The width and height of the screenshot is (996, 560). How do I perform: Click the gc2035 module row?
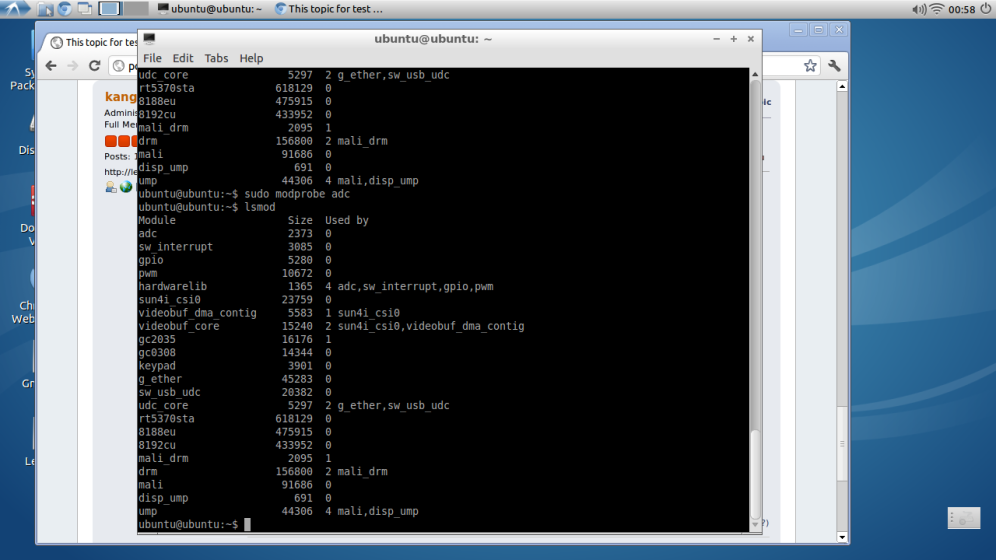click(235, 340)
